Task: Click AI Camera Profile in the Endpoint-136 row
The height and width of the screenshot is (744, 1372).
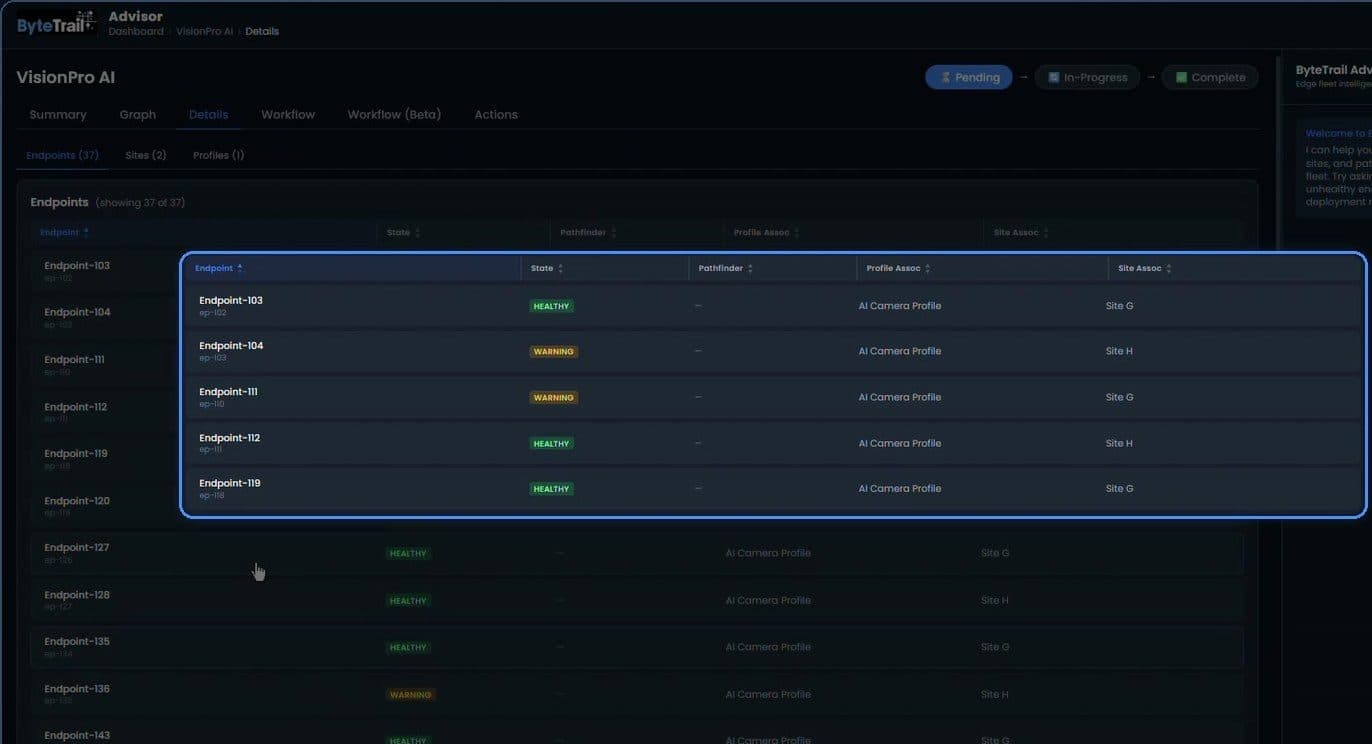Action: coord(768,694)
